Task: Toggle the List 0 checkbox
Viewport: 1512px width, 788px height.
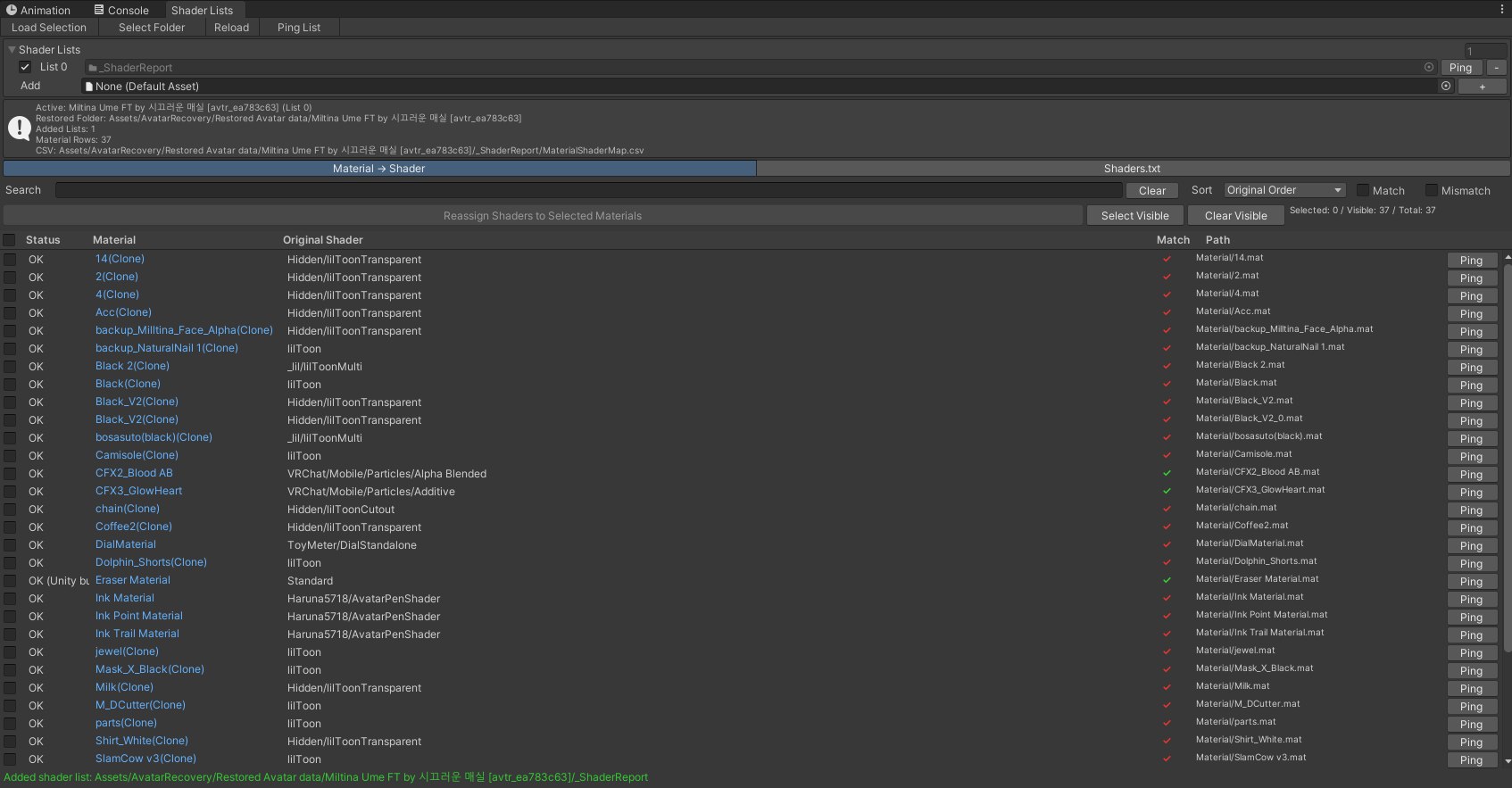Action: point(25,67)
